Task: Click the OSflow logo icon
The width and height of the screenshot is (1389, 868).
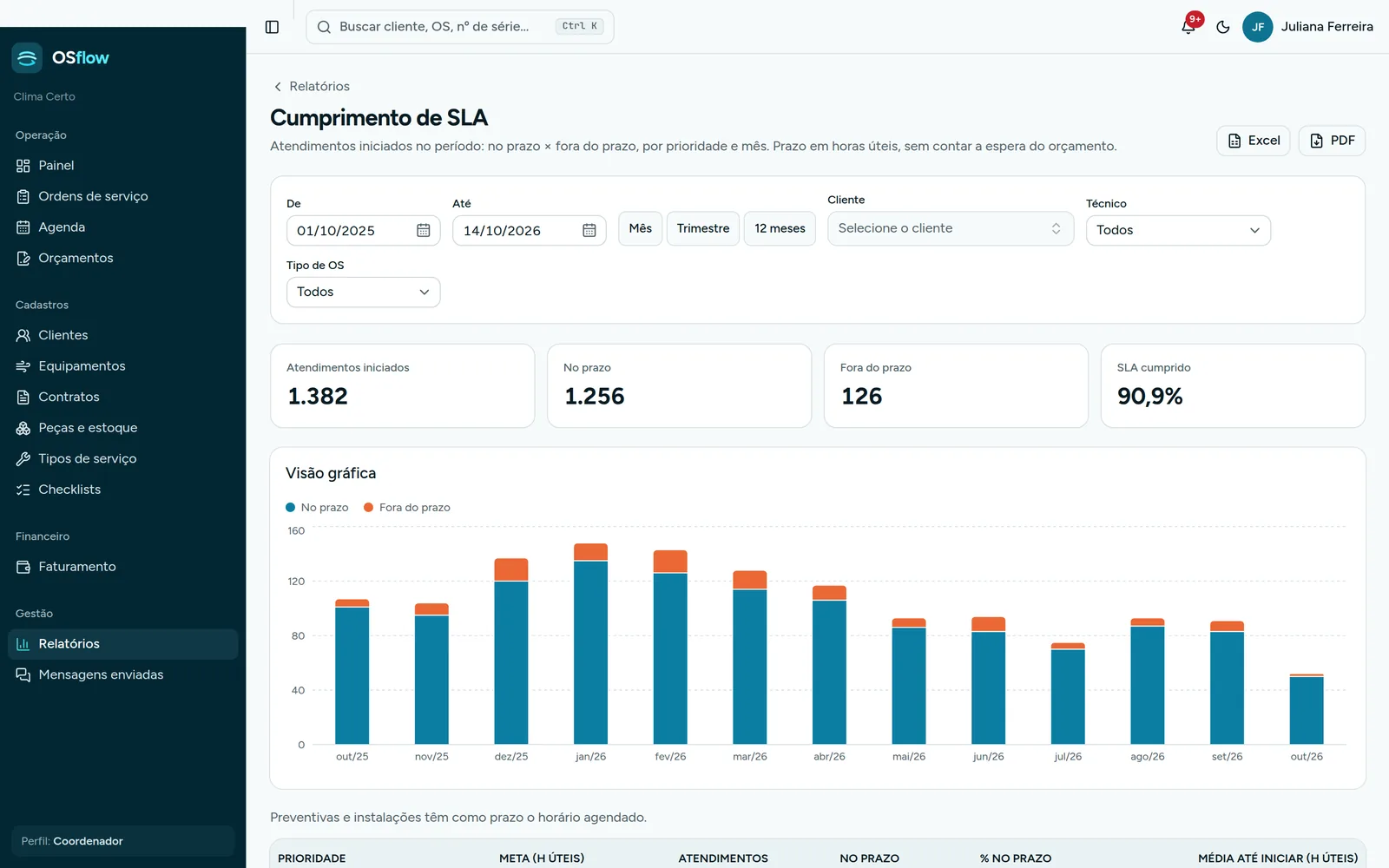Action: (x=27, y=57)
